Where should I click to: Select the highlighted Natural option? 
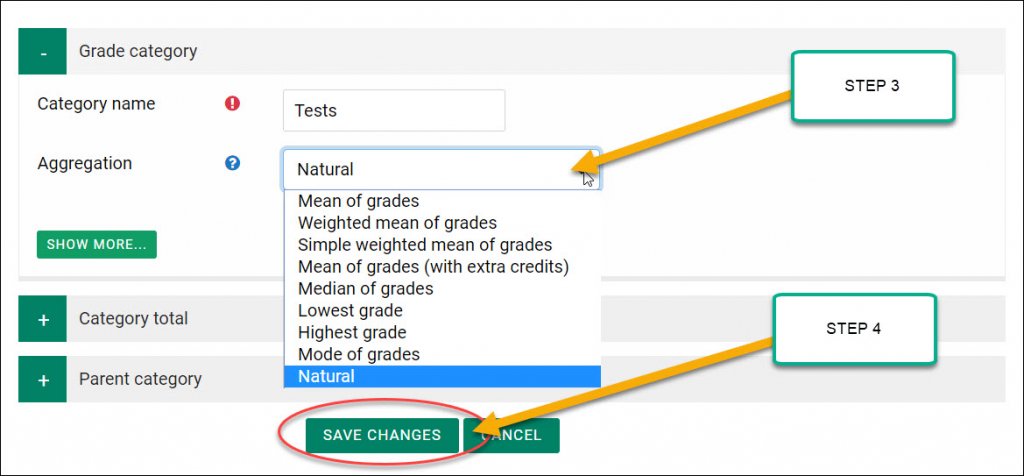click(442, 376)
